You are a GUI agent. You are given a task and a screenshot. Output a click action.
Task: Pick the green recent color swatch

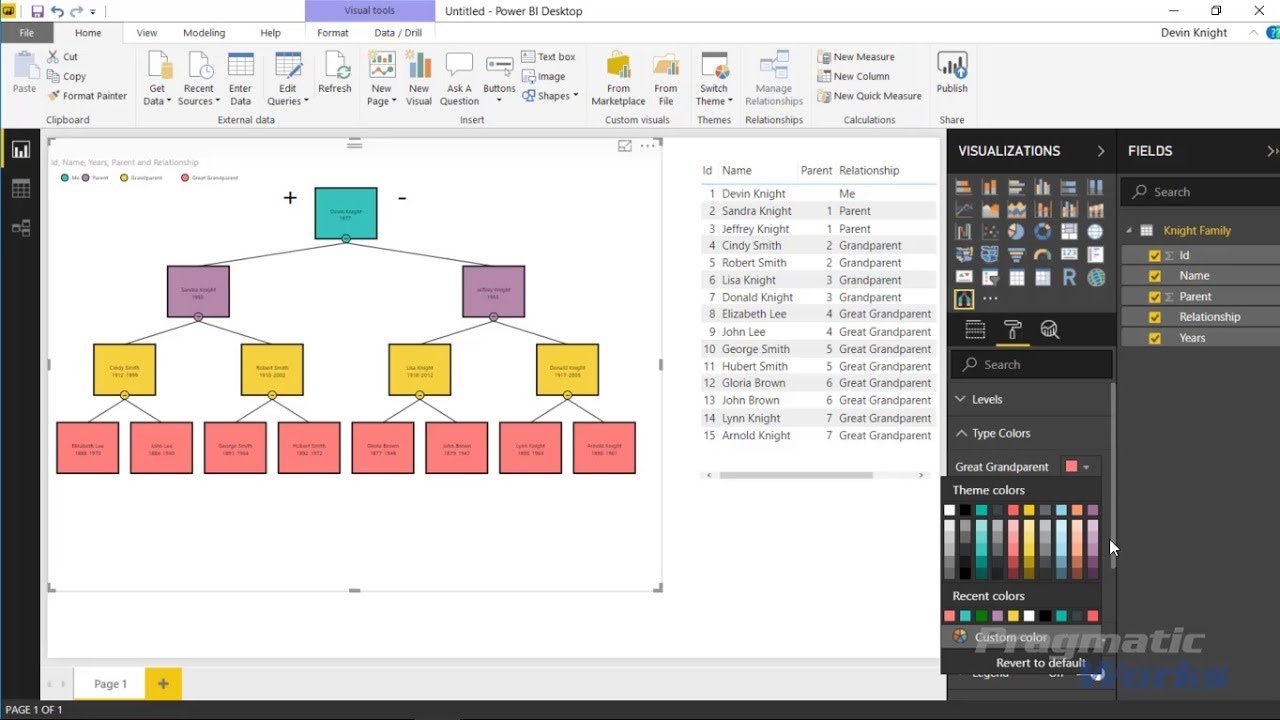[981, 616]
